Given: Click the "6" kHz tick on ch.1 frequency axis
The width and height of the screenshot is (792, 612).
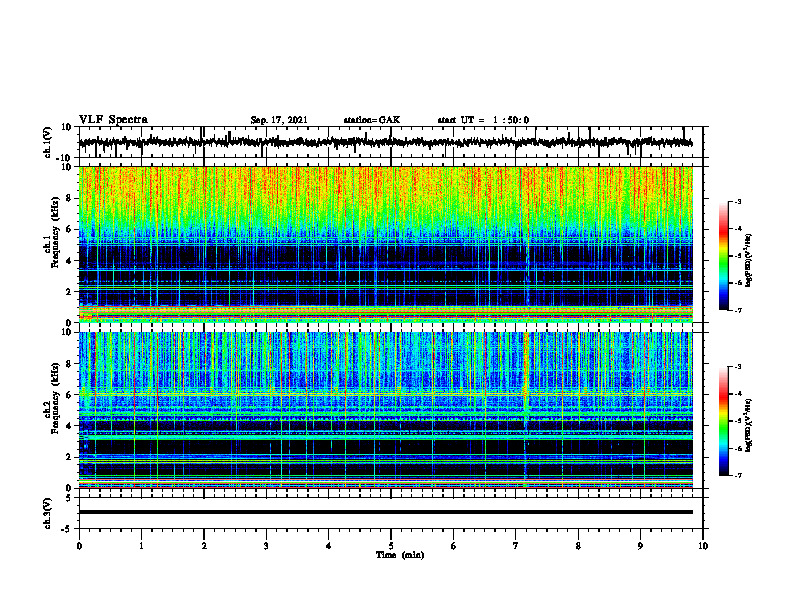Looking at the screenshot, I should tap(69, 229).
